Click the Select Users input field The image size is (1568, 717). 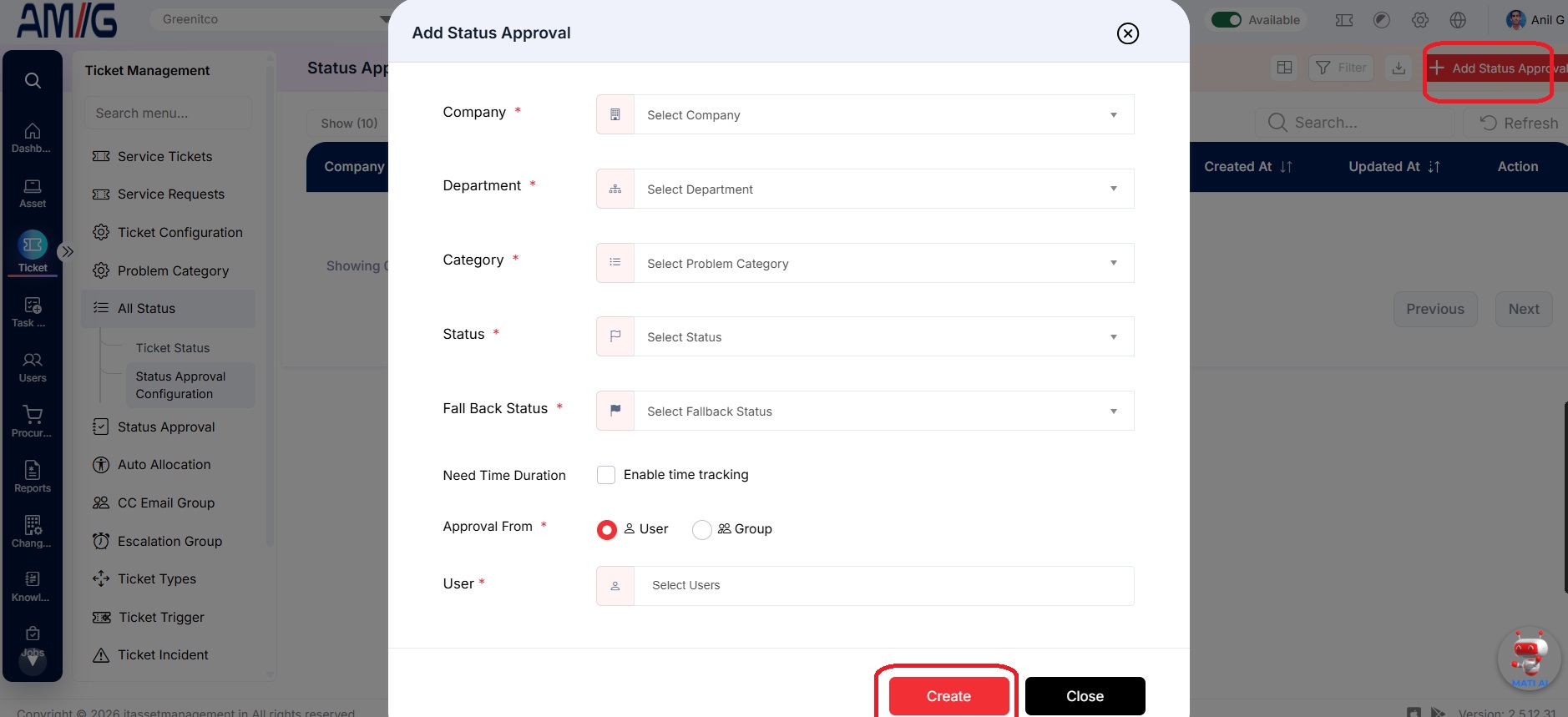(865, 586)
